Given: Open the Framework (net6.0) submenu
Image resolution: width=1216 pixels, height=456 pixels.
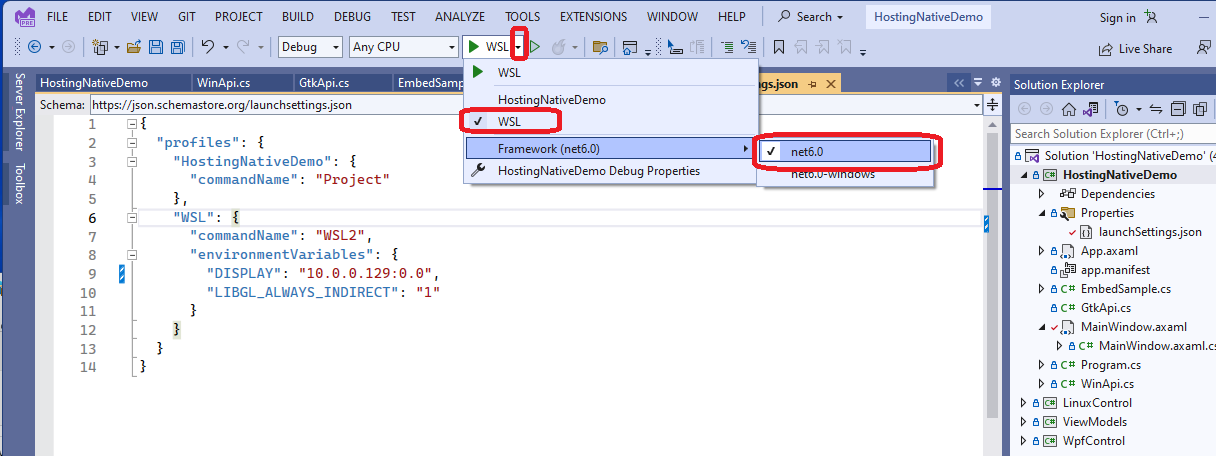Looking at the screenshot, I should [610, 148].
